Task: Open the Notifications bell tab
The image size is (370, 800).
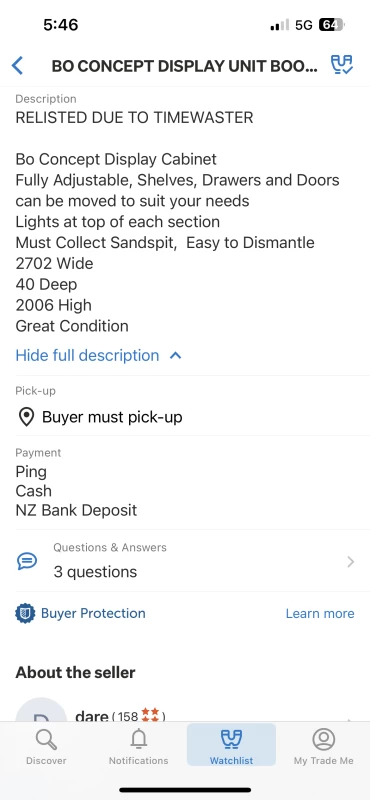Action: point(138,747)
